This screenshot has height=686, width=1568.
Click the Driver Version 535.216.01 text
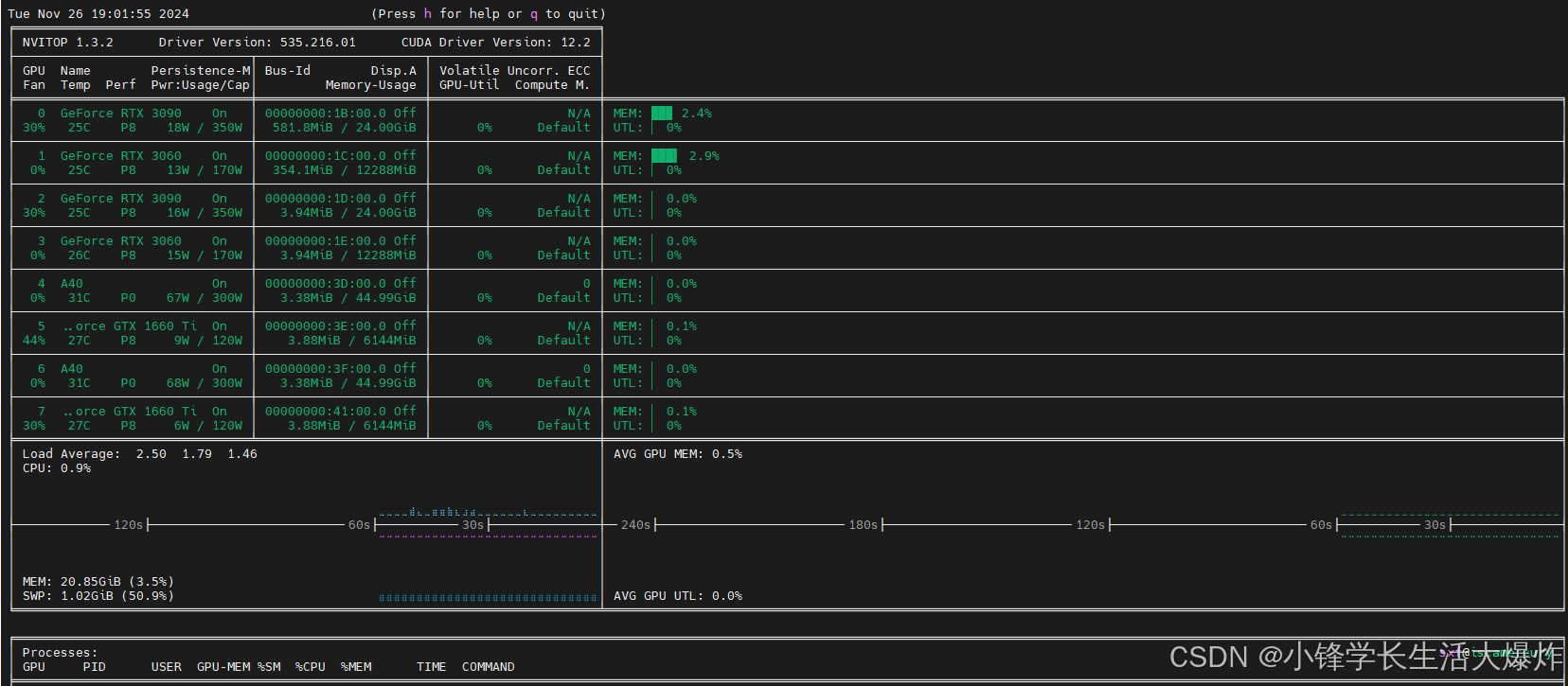[x=258, y=43]
